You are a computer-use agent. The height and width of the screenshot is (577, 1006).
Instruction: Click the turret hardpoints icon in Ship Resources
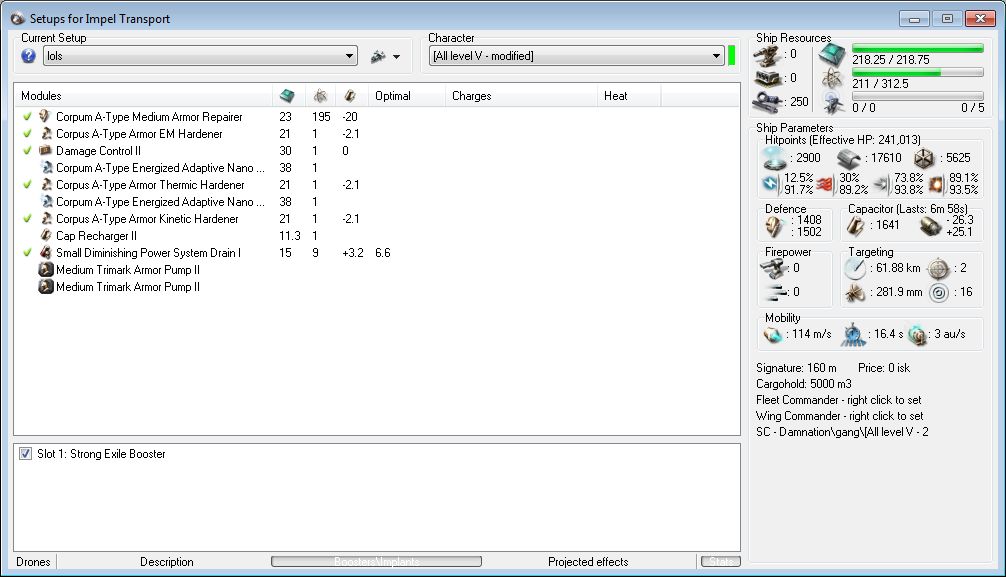click(x=768, y=55)
